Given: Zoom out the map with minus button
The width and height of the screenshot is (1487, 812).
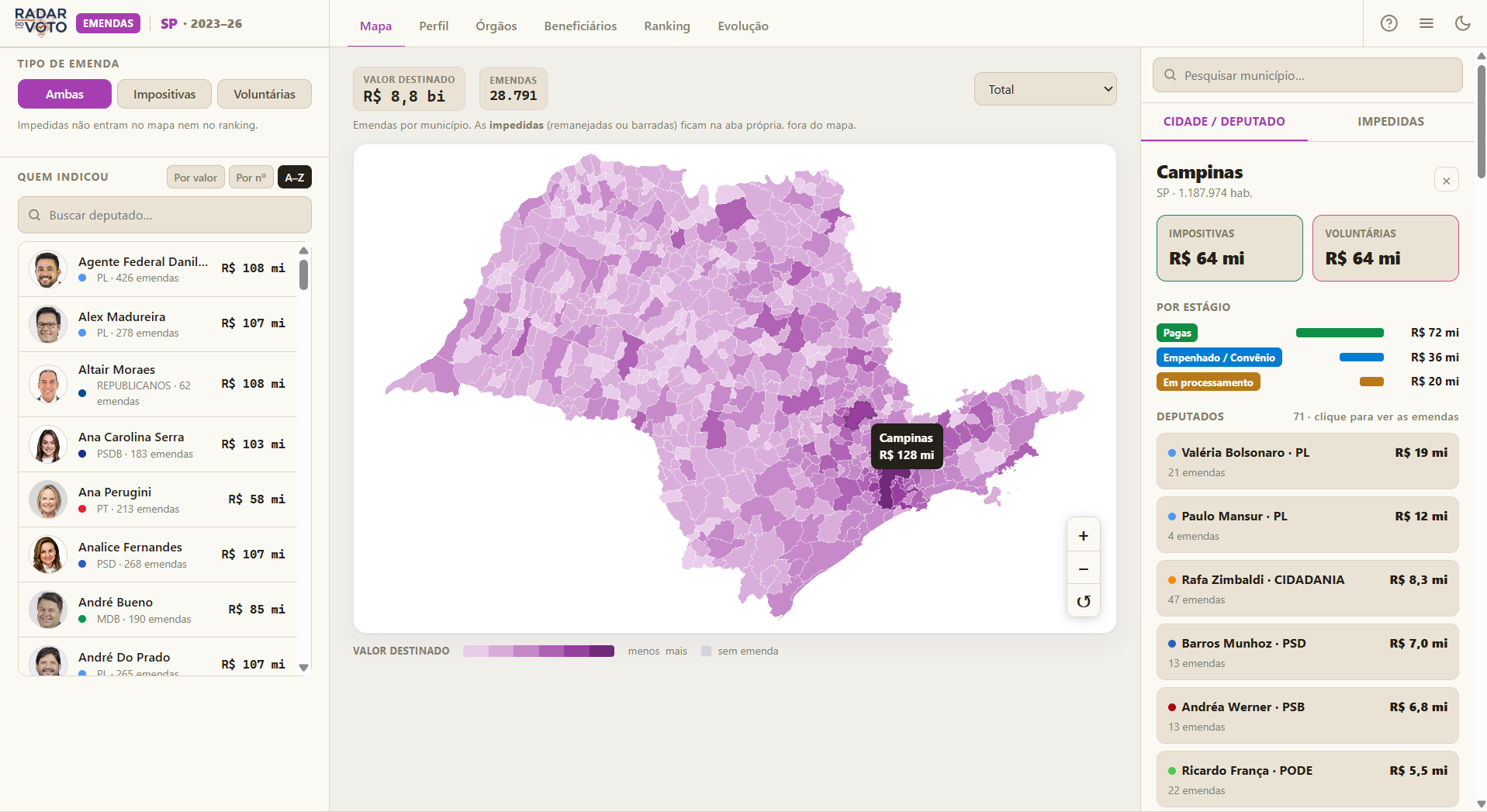Looking at the screenshot, I should coord(1083,569).
